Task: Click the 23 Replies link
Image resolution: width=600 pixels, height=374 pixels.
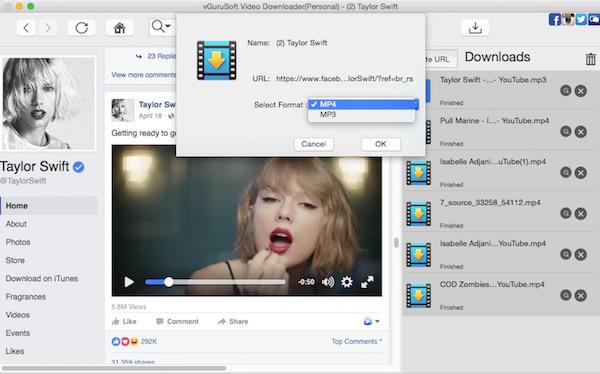Action: pyautogui.click(x=161, y=56)
